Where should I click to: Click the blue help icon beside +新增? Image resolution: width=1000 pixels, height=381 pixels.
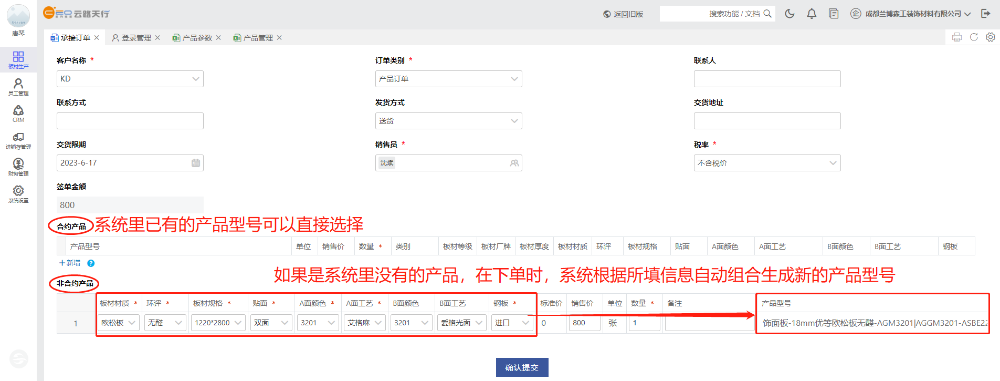tap(91, 262)
